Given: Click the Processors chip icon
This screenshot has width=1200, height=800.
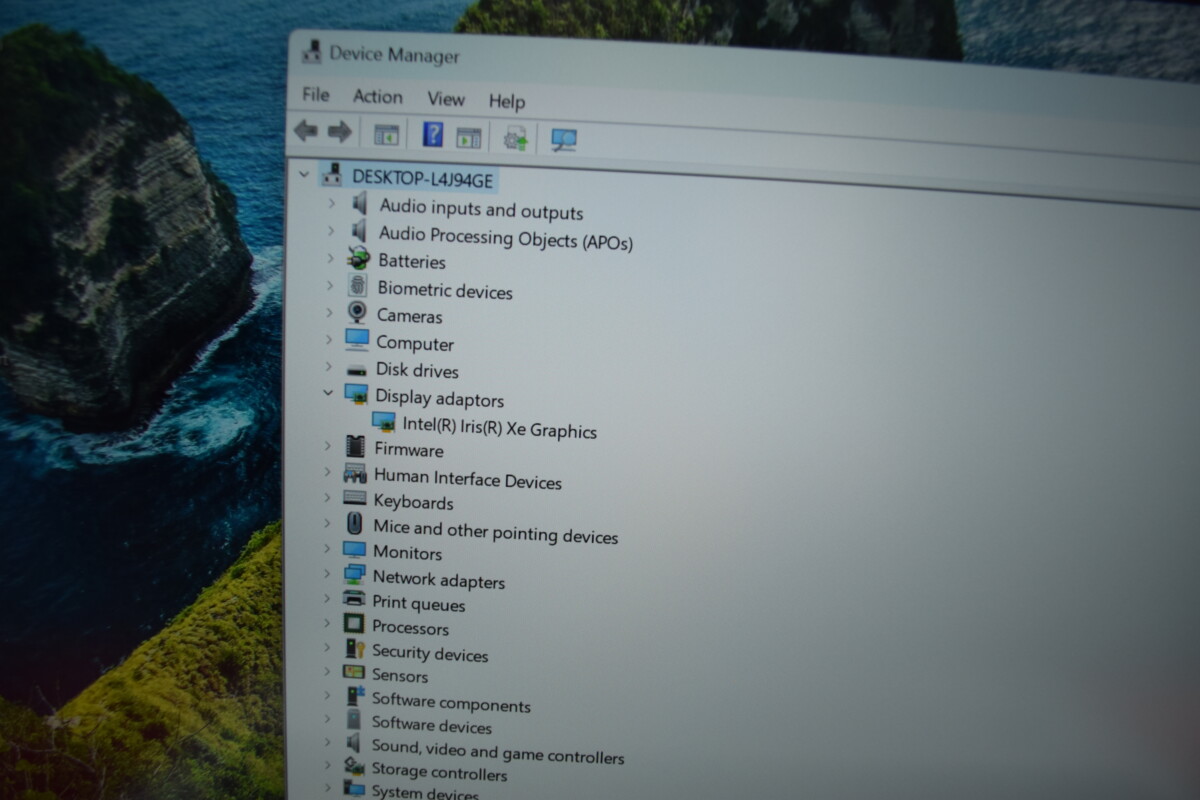Looking at the screenshot, I should point(354,624).
